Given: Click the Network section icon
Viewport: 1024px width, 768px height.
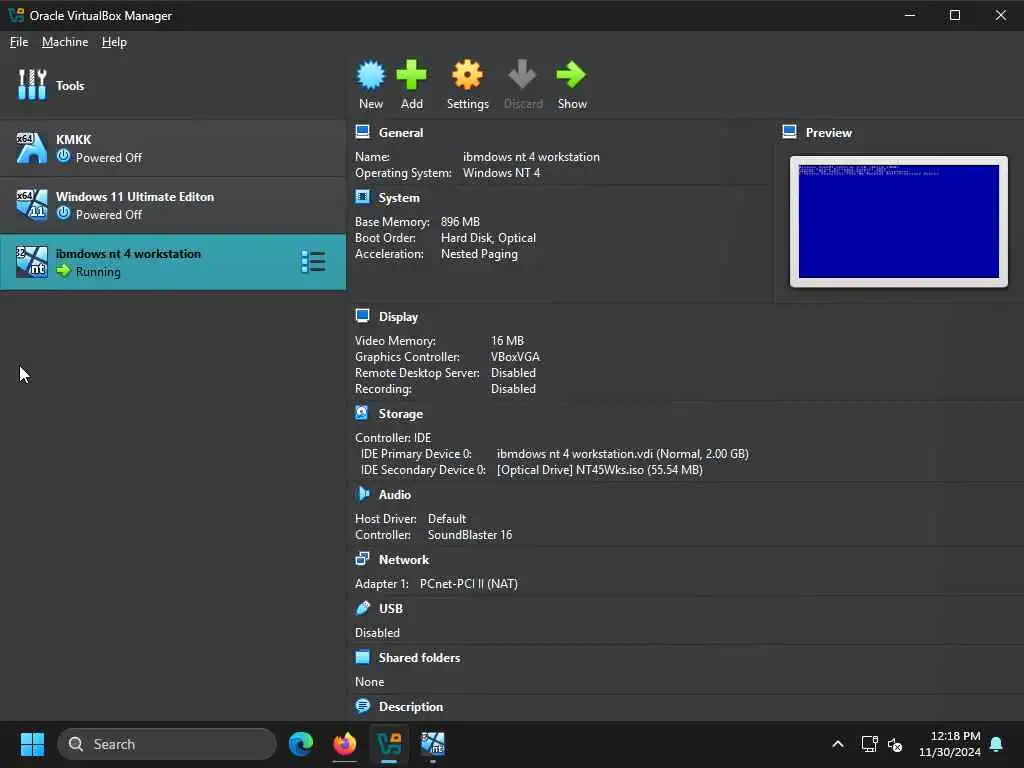Looking at the screenshot, I should pos(362,559).
